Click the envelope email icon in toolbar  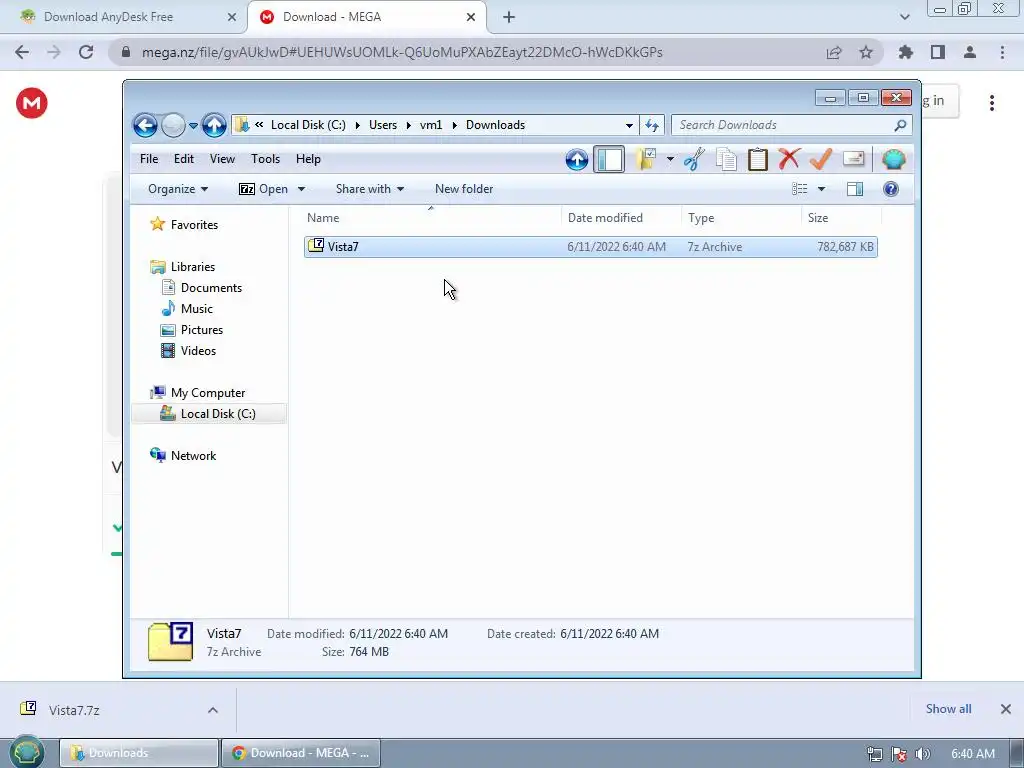click(x=854, y=159)
